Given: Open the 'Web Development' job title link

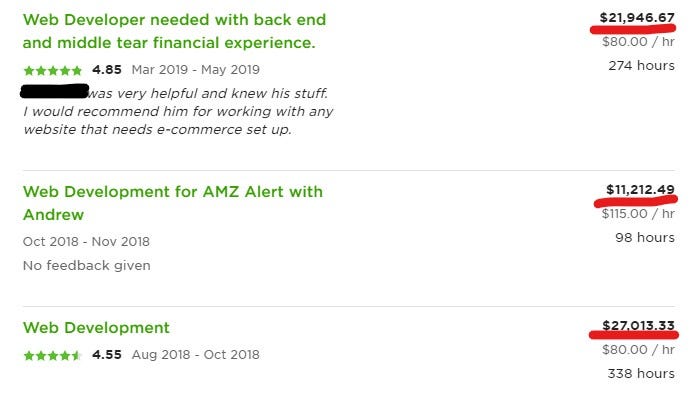Looking at the screenshot, I should 96,328.
